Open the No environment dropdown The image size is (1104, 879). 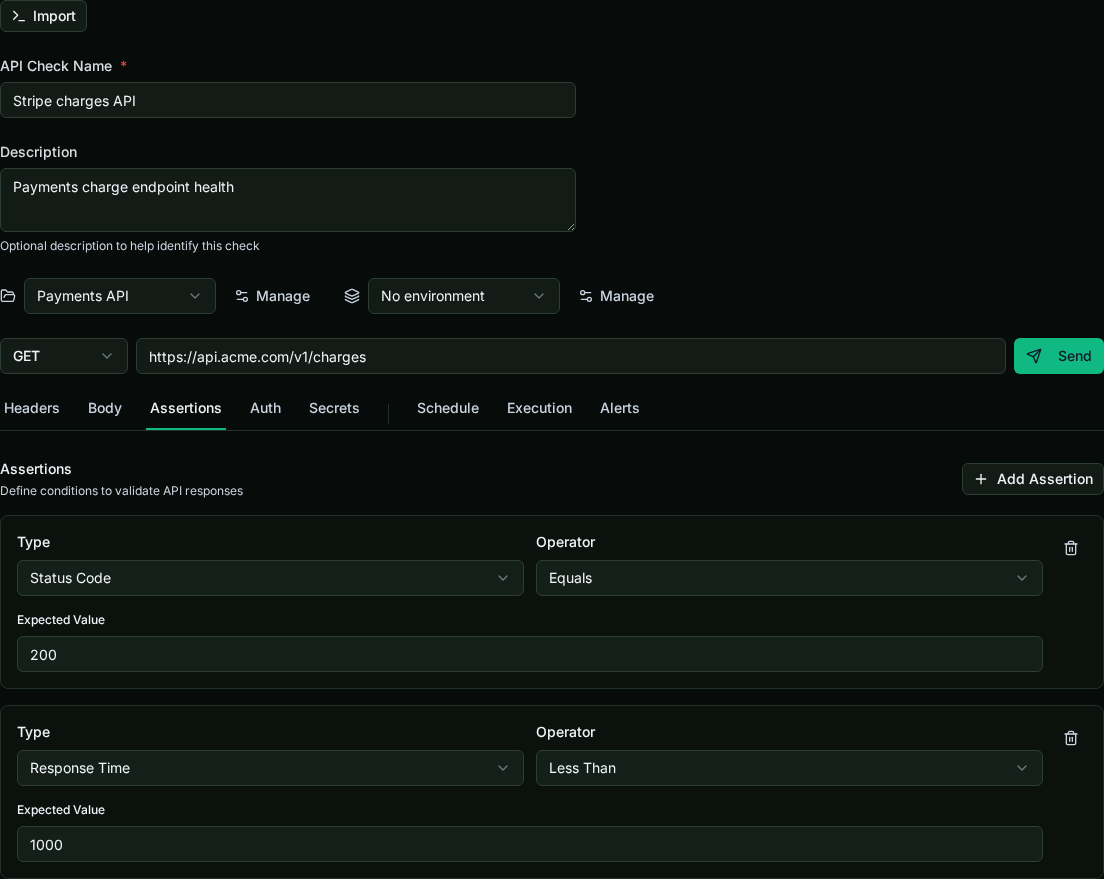click(463, 296)
